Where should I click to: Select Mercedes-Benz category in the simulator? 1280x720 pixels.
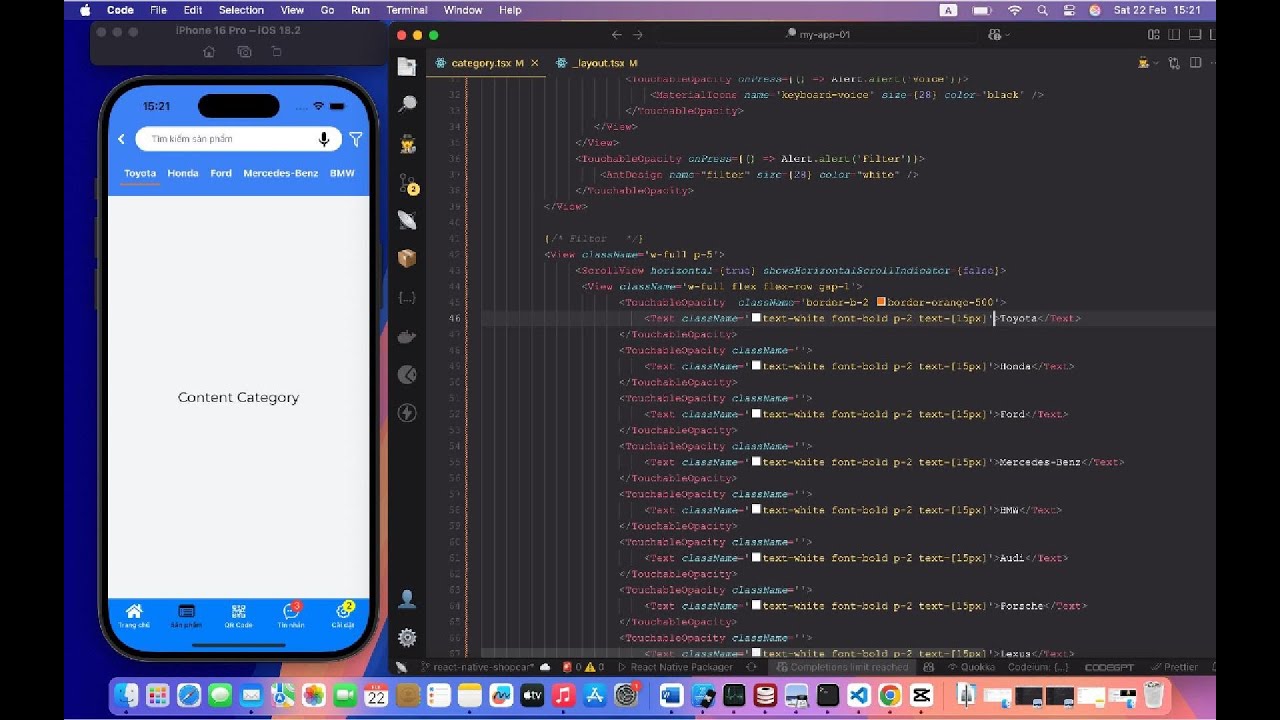tap(281, 173)
